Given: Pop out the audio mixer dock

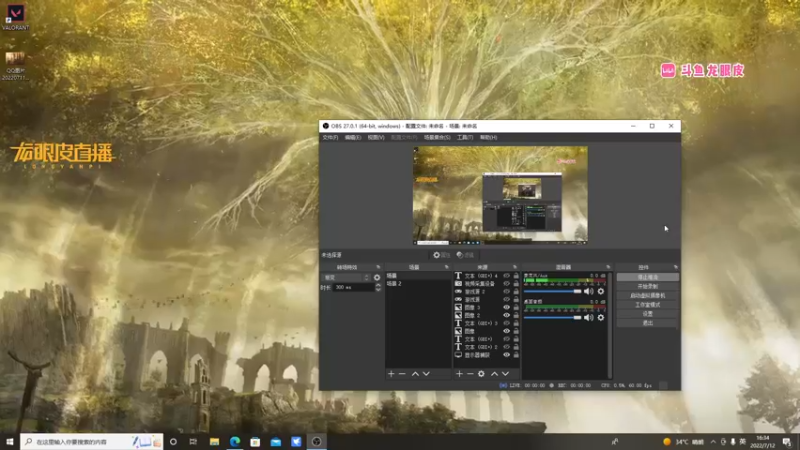Looking at the screenshot, I should (x=608, y=267).
